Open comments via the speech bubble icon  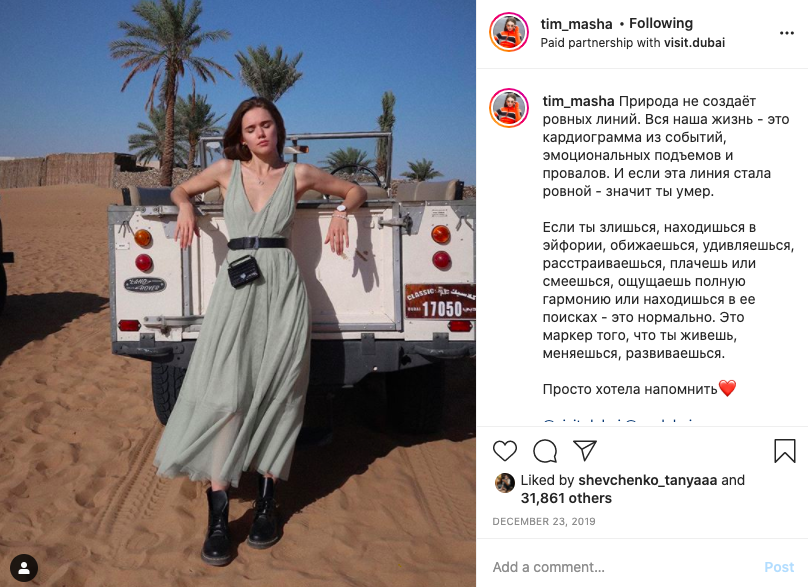(545, 451)
